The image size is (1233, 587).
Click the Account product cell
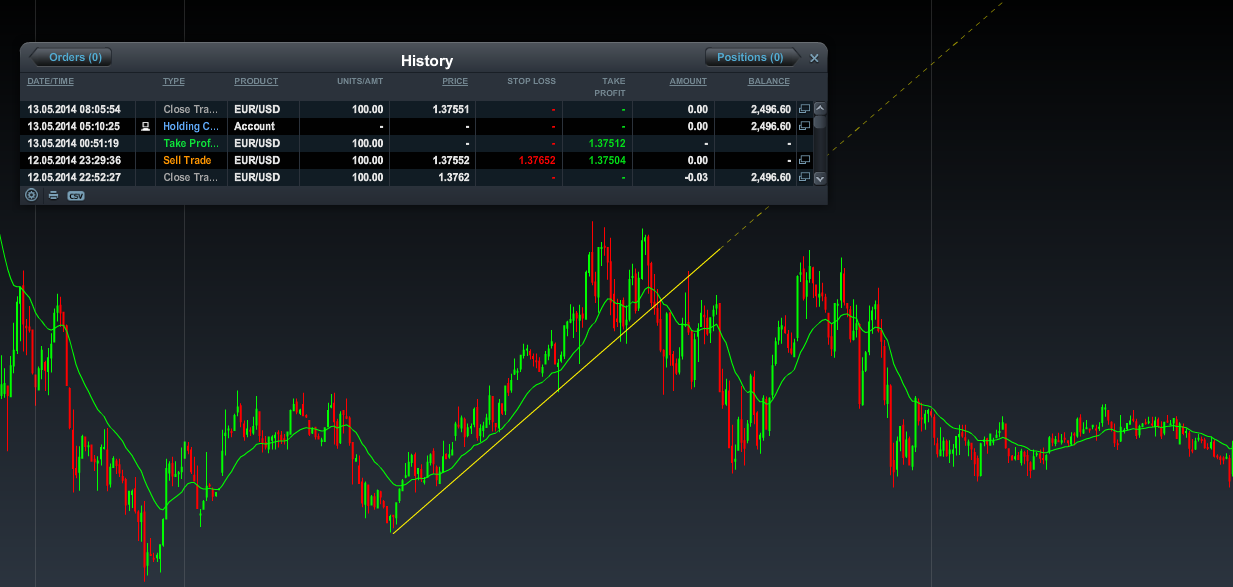[x=254, y=126]
